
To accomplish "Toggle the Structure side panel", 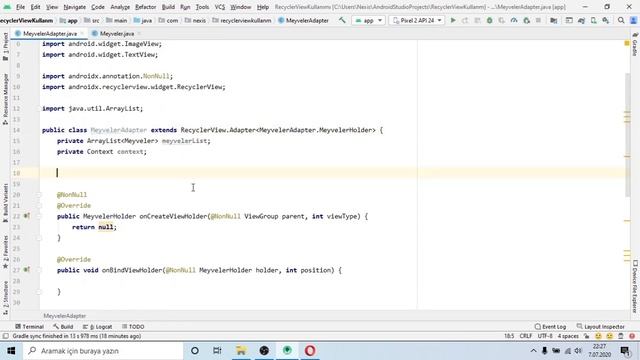I will click(5, 298).
